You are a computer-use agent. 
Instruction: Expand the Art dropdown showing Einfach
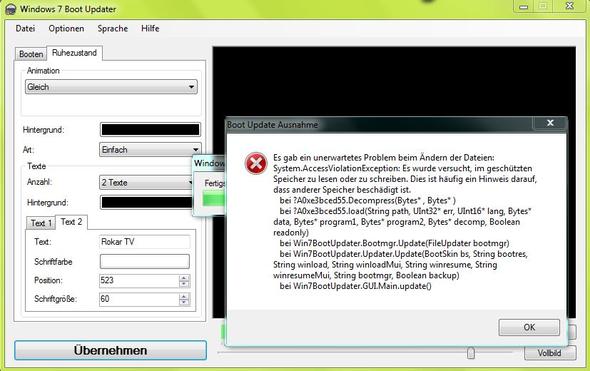pos(150,150)
